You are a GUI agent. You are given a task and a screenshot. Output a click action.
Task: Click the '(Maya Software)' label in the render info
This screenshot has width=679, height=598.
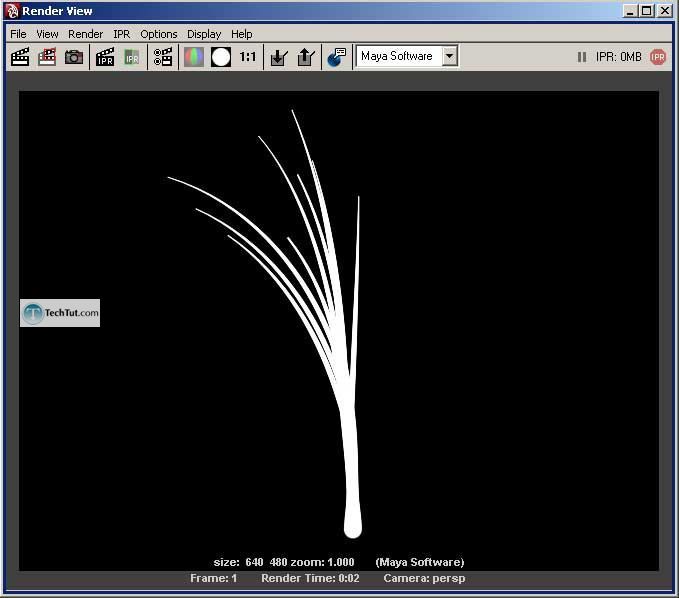point(420,562)
